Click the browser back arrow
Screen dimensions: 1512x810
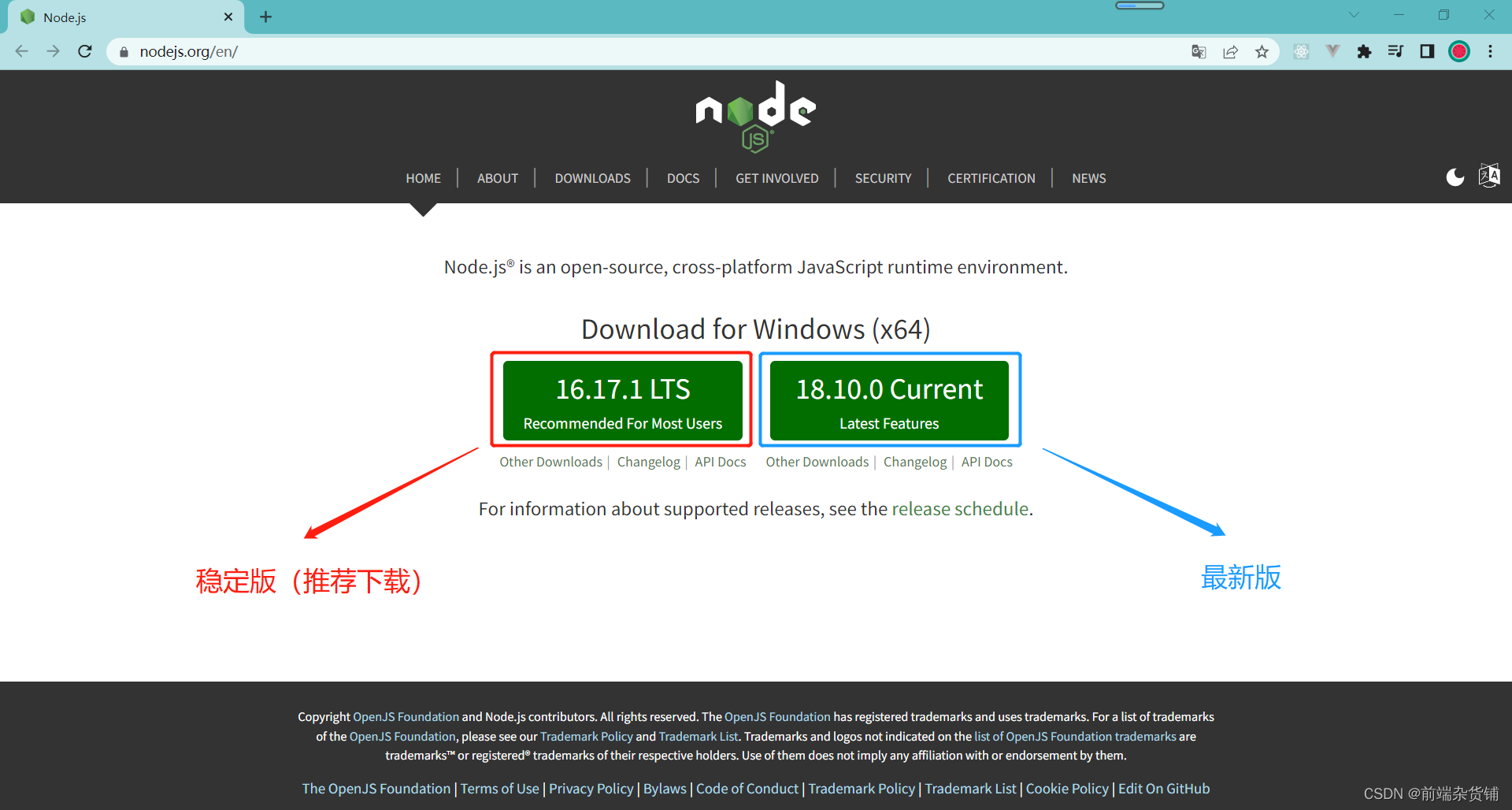coord(22,52)
